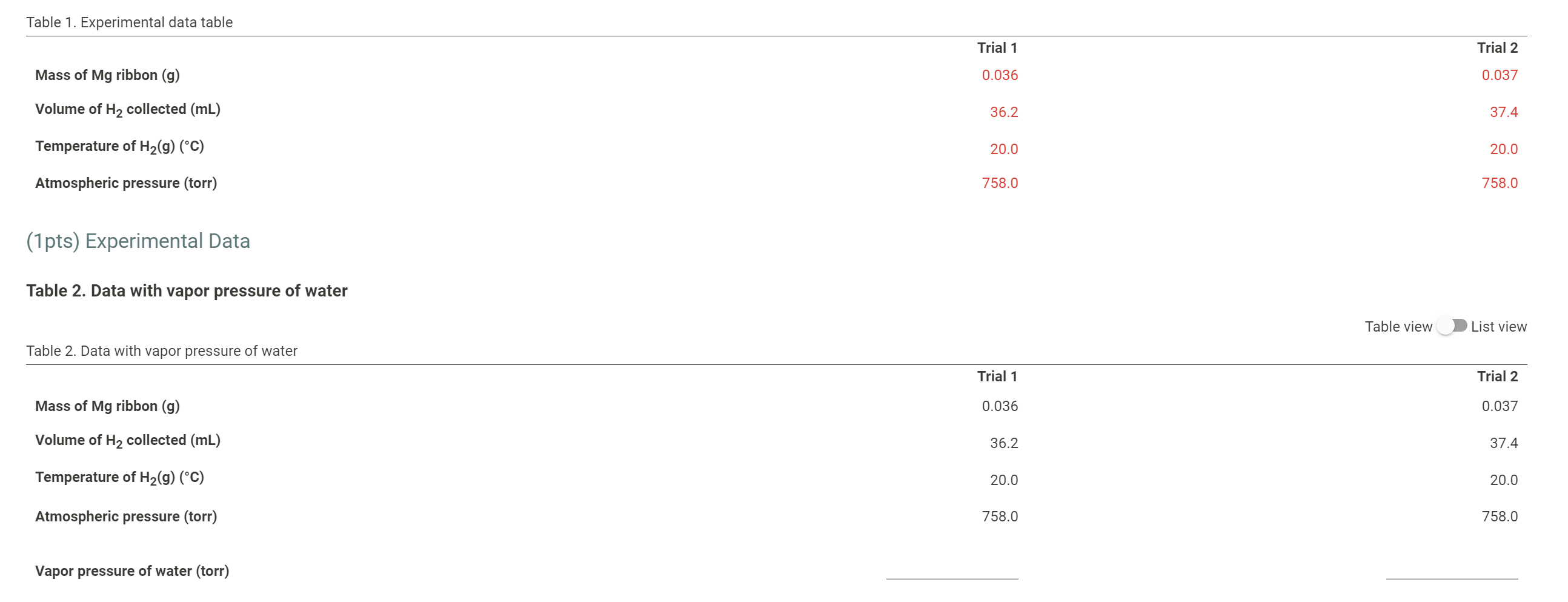Click the Experimental Data section heading
Image resolution: width=1568 pixels, height=602 pixels.
coord(138,240)
